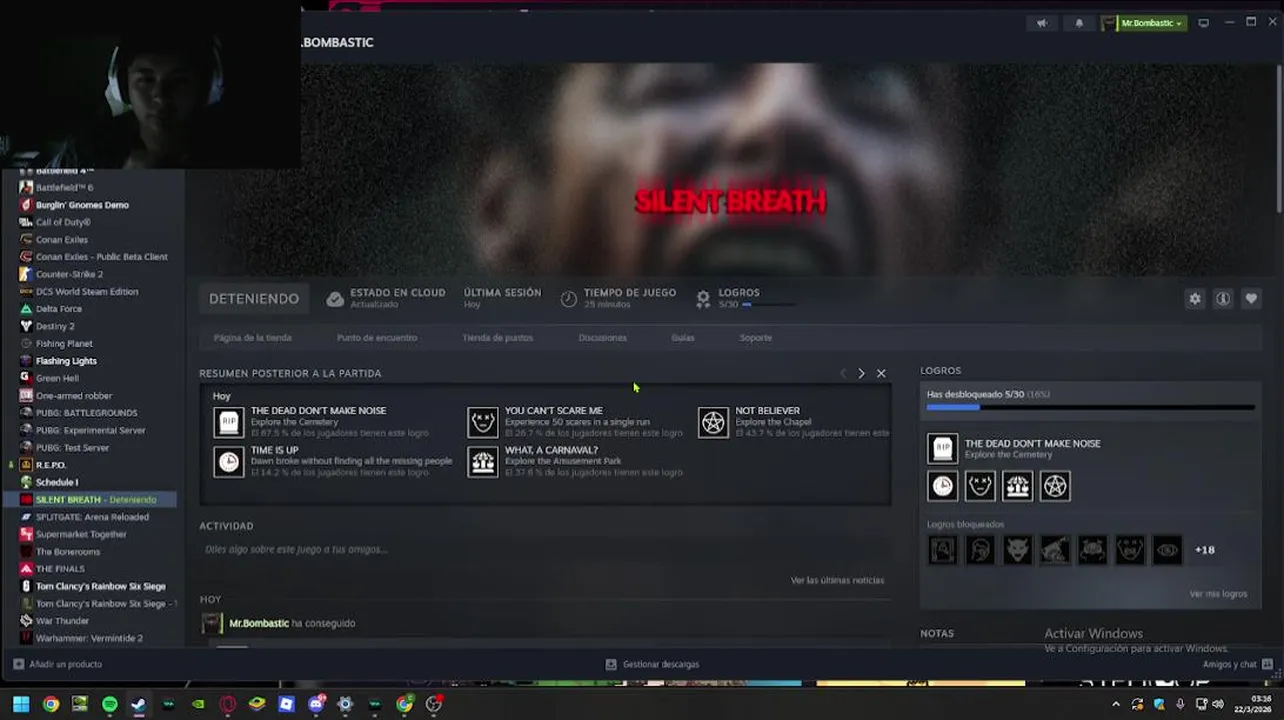Open Google Chrome from taskbar
Viewport: 1284px width, 720px height.
click(51, 704)
